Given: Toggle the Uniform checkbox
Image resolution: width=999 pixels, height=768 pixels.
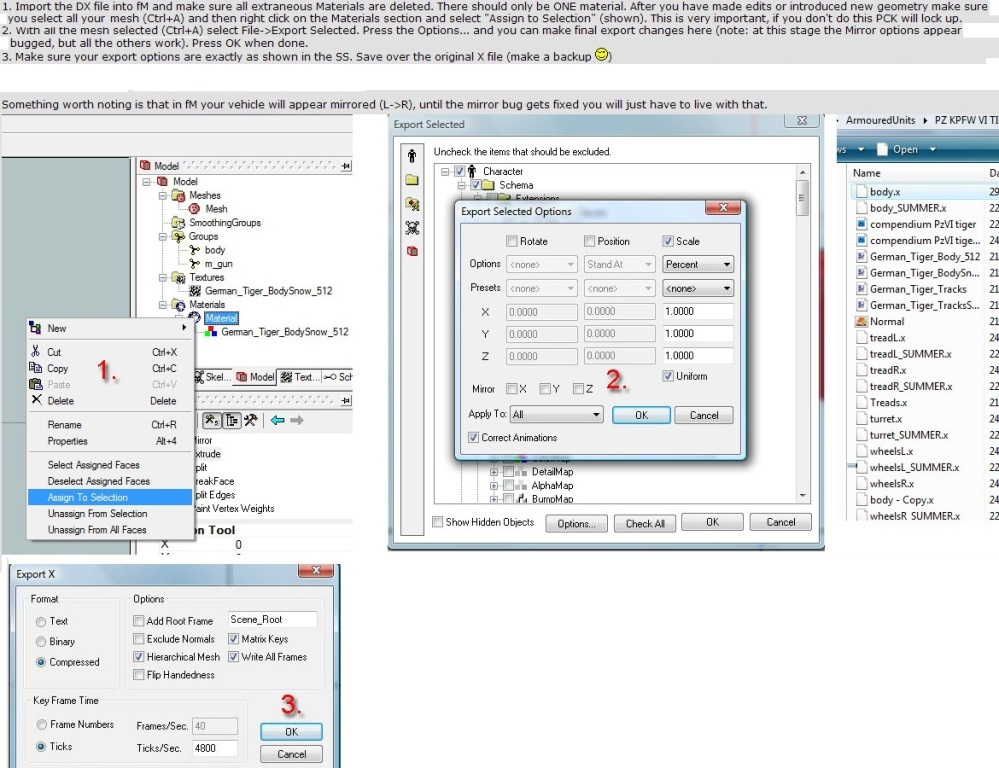Looking at the screenshot, I should click(668, 376).
